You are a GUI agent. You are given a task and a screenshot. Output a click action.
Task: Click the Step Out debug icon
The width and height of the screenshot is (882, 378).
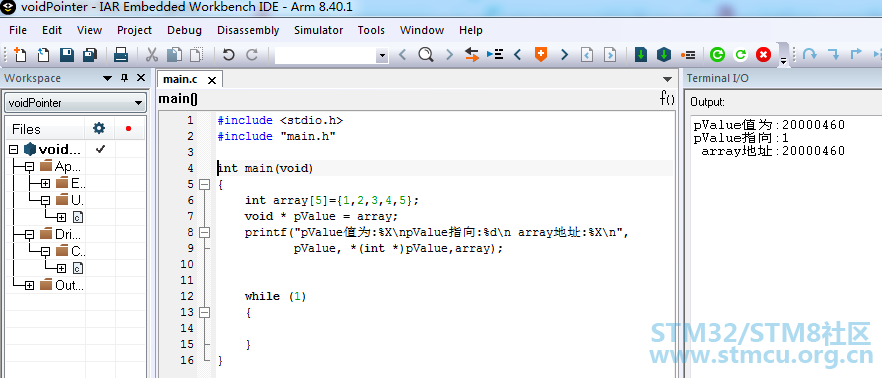(856, 55)
